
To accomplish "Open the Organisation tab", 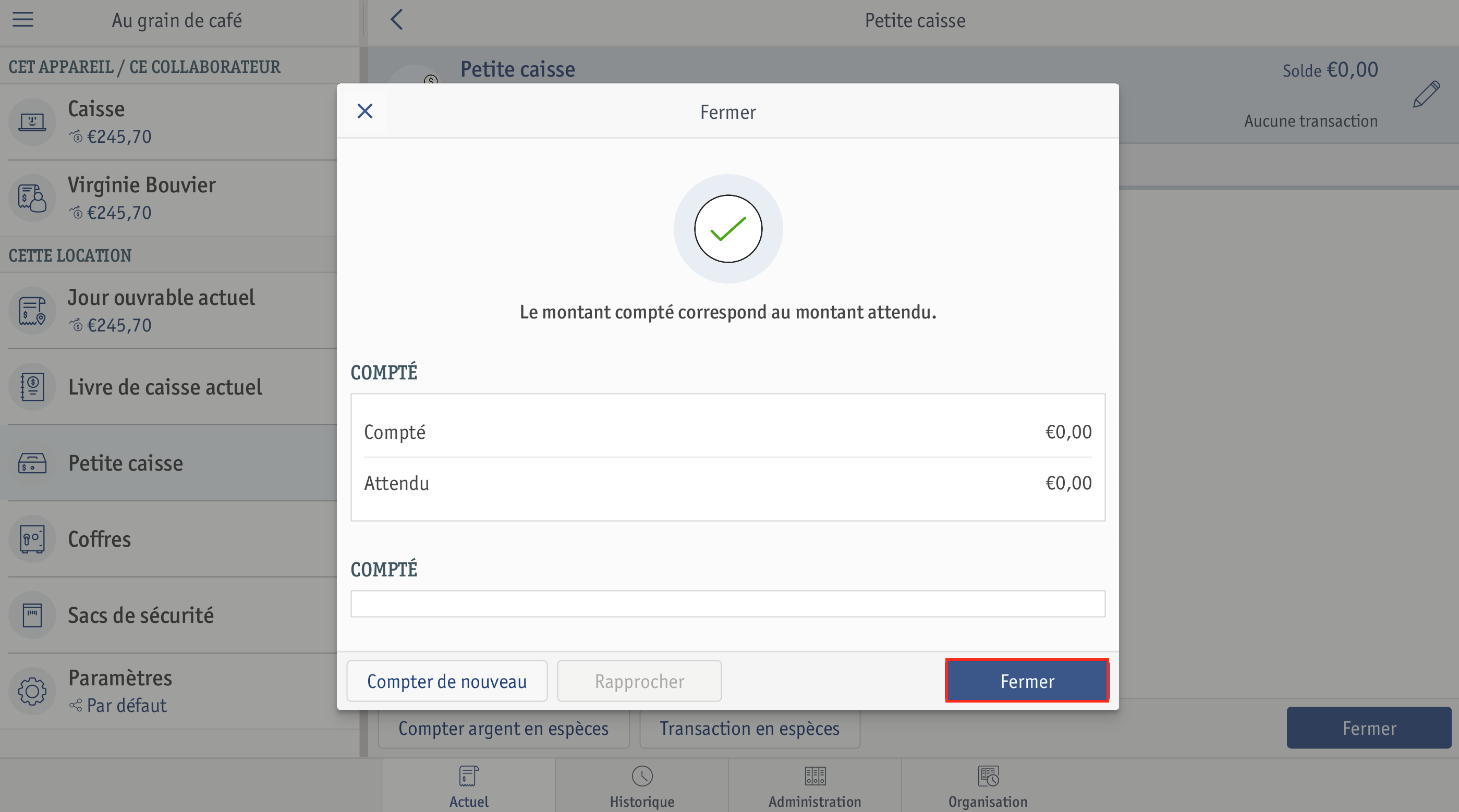I will [988, 786].
